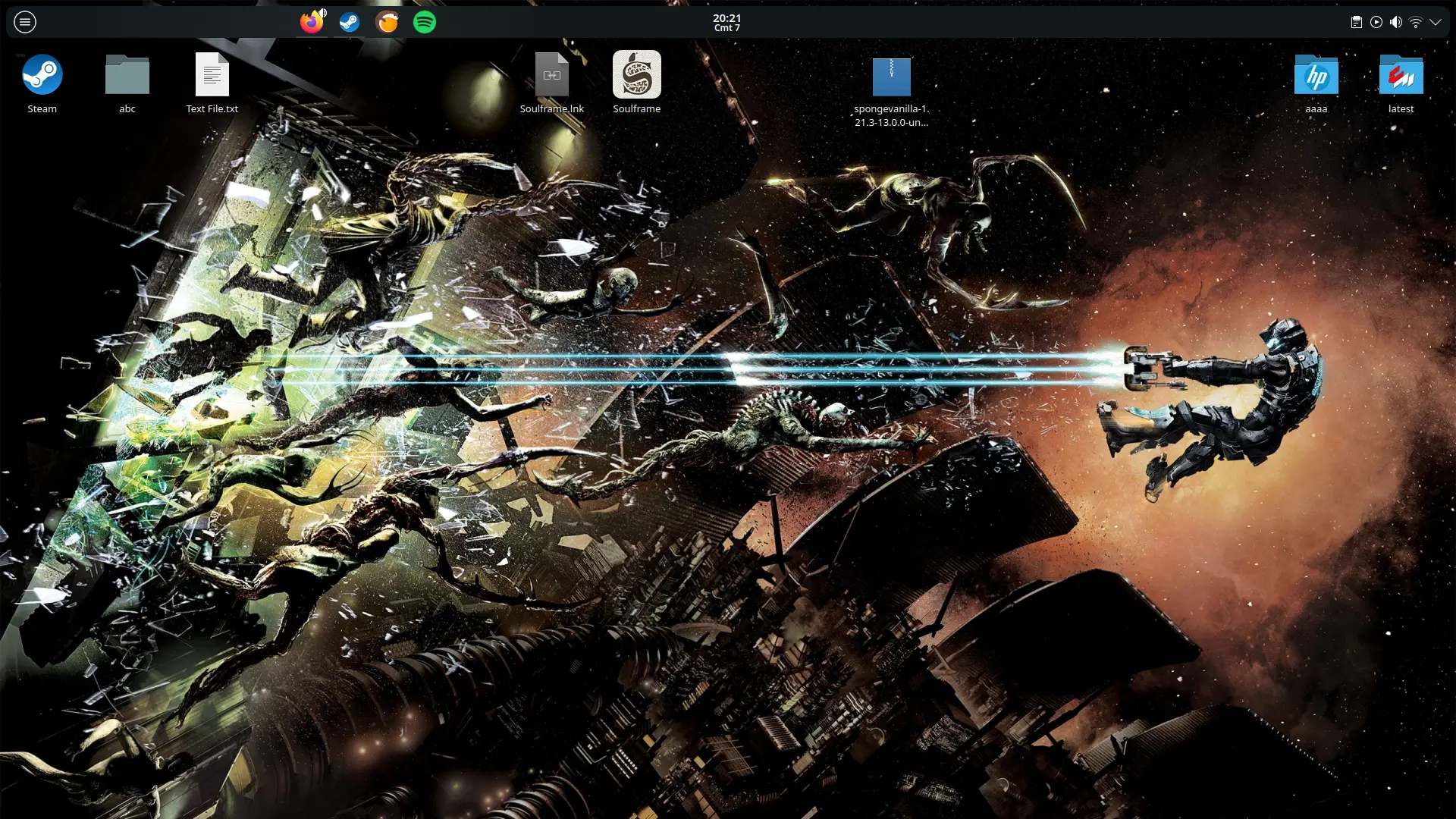Open the orange app icon beside Steam in panel
Image resolution: width=1456 pixels, height=819 pixels.
(388, 22)
